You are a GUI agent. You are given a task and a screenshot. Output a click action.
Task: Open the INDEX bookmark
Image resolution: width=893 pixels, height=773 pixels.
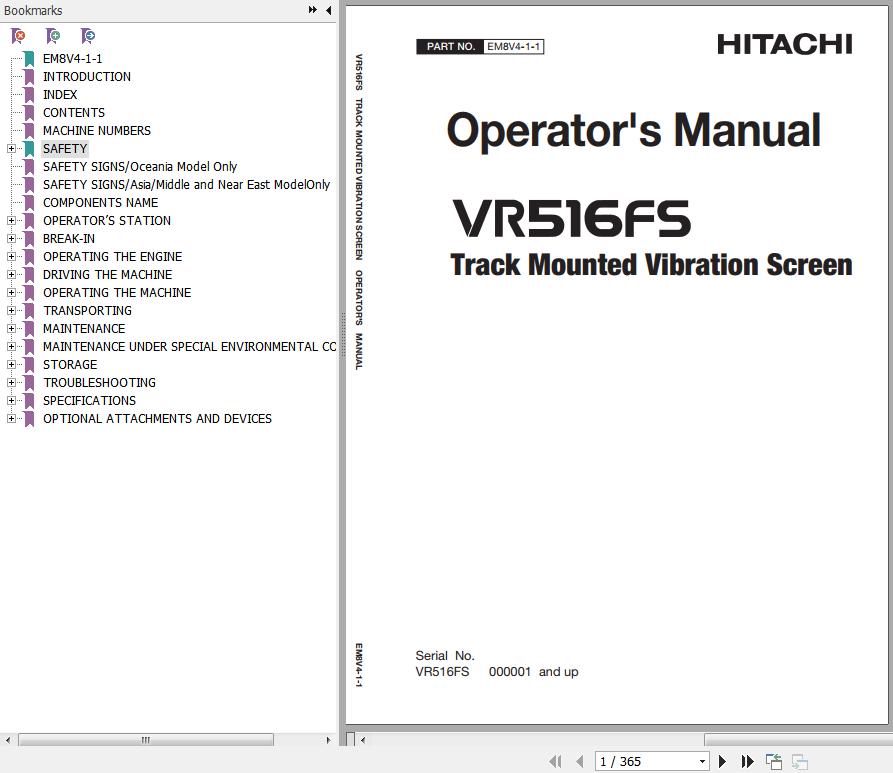click(60, 95)
